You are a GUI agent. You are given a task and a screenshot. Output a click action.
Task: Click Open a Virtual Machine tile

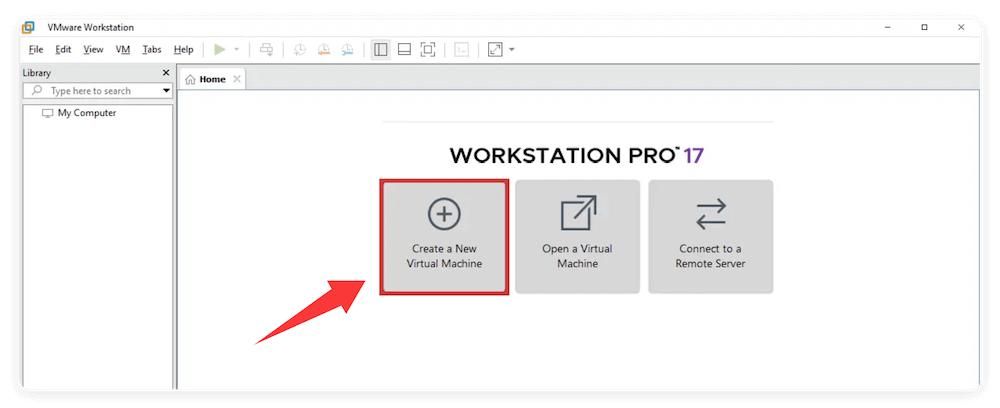pyautogui.click(x=577, y=237)
